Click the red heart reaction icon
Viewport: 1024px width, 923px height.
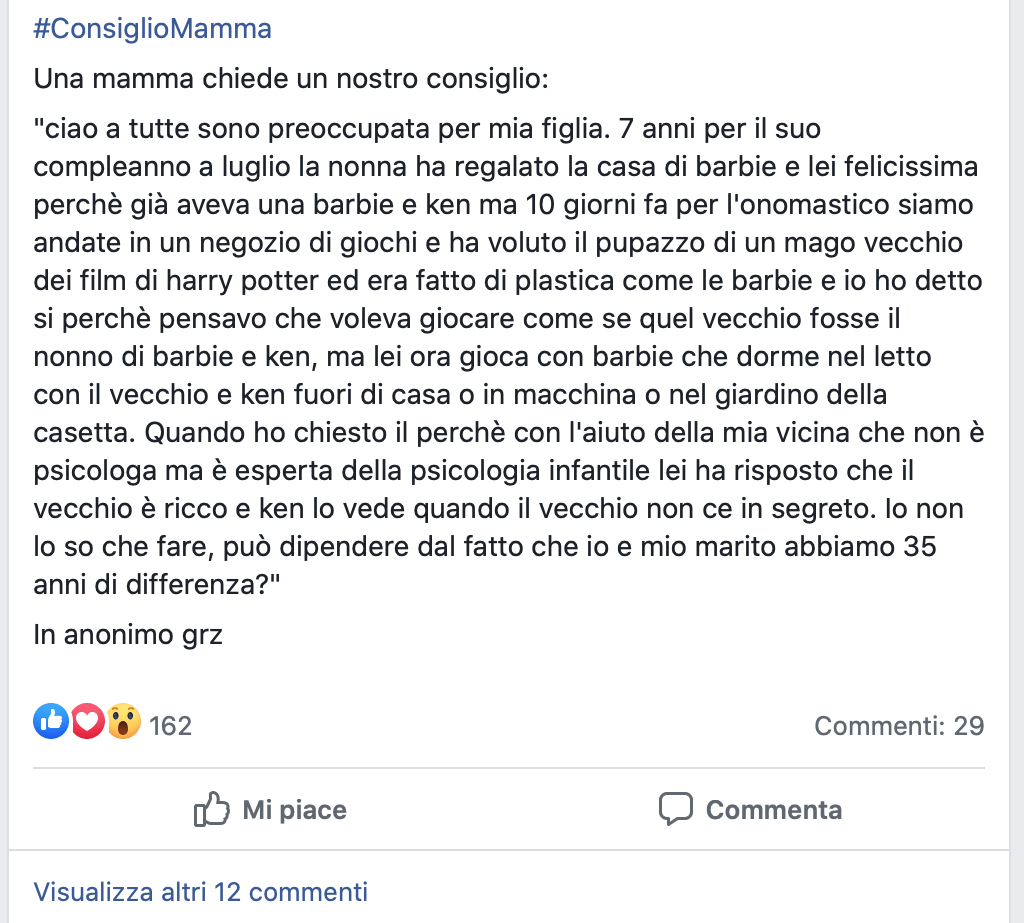88,721
